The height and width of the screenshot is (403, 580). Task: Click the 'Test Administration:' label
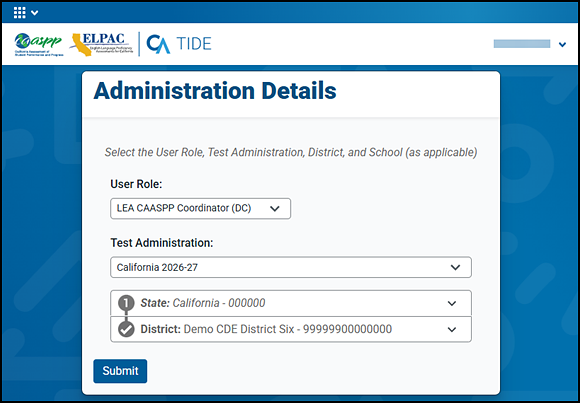click(162, 243)
